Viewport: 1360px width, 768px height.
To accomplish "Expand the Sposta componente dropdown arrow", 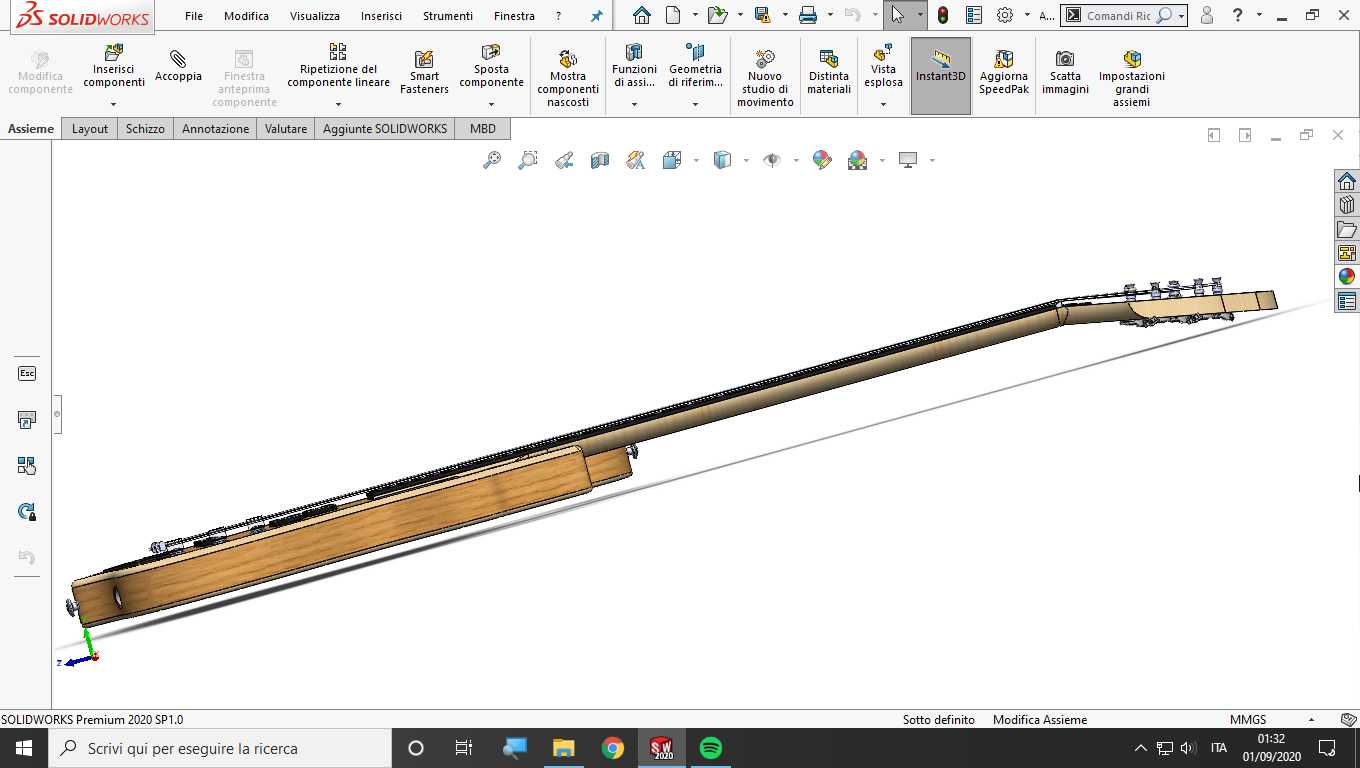I will (491, 104).
